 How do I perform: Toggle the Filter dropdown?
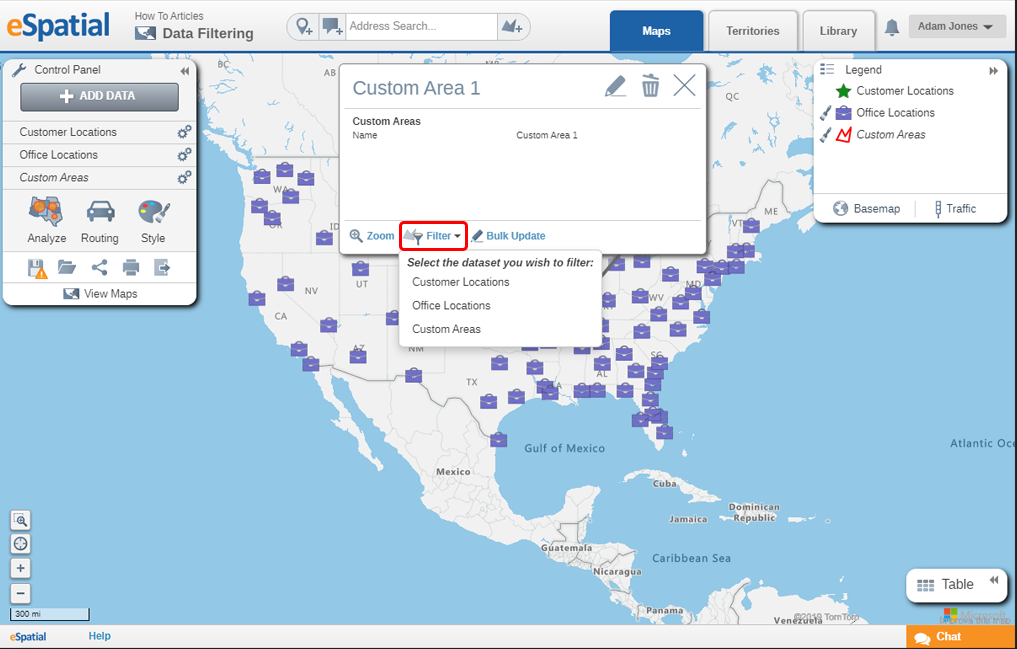click(433, 236)
